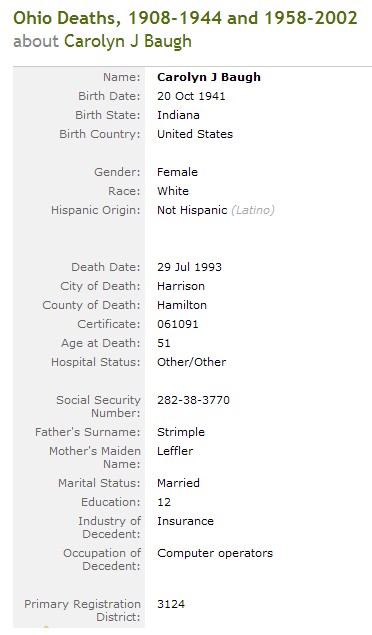Click the Computer operators occupation value

215,553
